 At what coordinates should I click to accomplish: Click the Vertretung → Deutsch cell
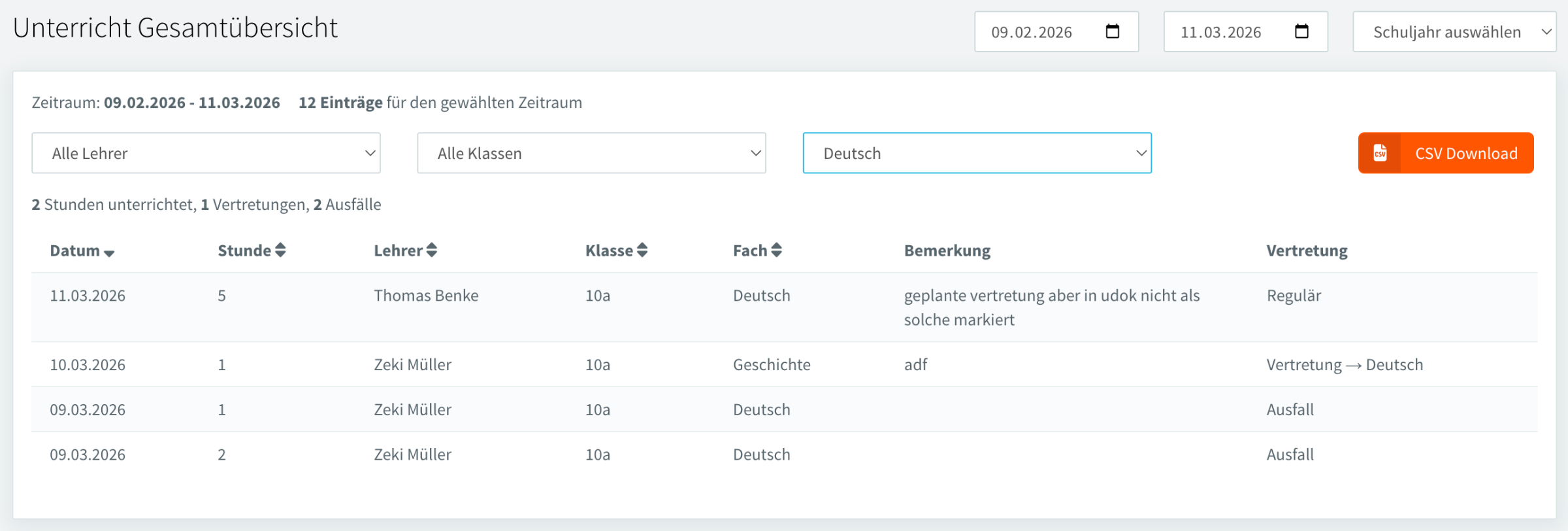pos(1344,365)
